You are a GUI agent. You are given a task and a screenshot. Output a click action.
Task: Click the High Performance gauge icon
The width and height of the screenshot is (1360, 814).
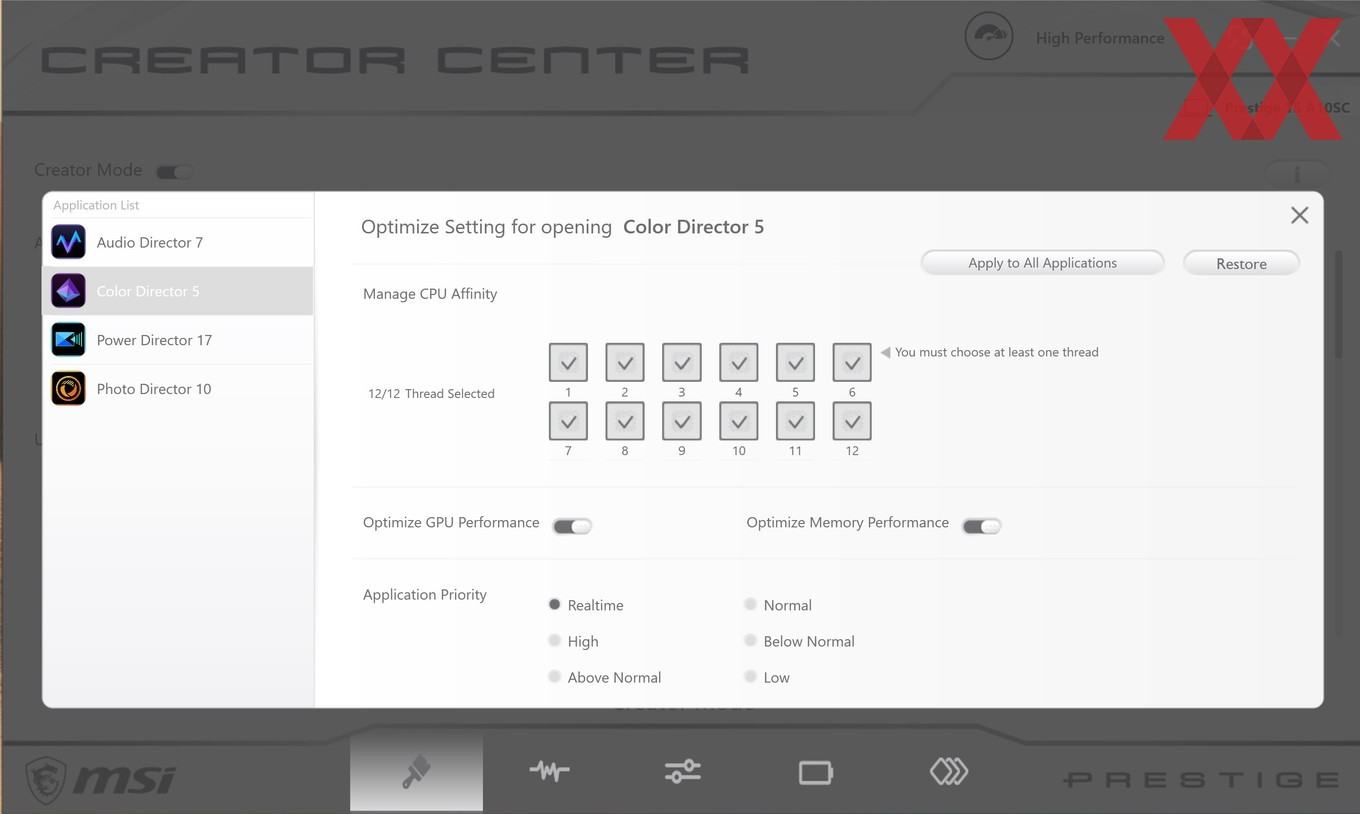(988, 36)
